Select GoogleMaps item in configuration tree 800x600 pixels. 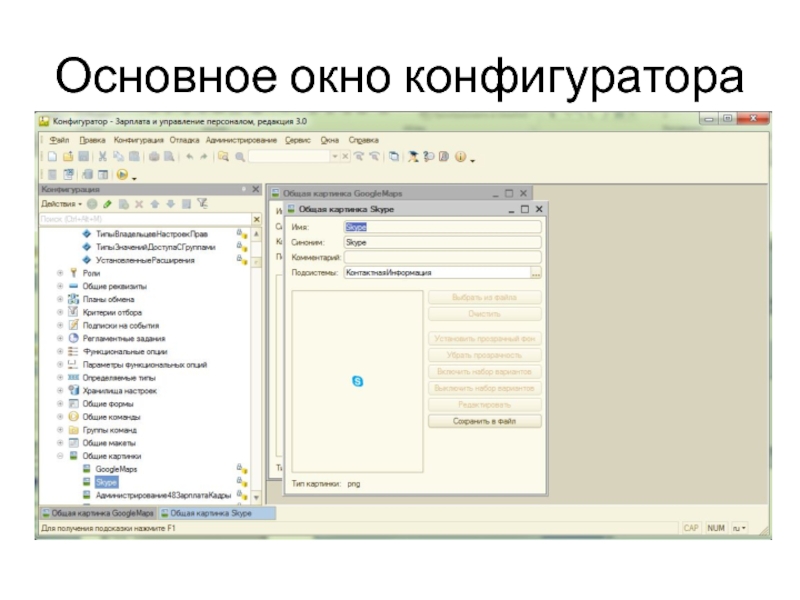coord(116,468)
